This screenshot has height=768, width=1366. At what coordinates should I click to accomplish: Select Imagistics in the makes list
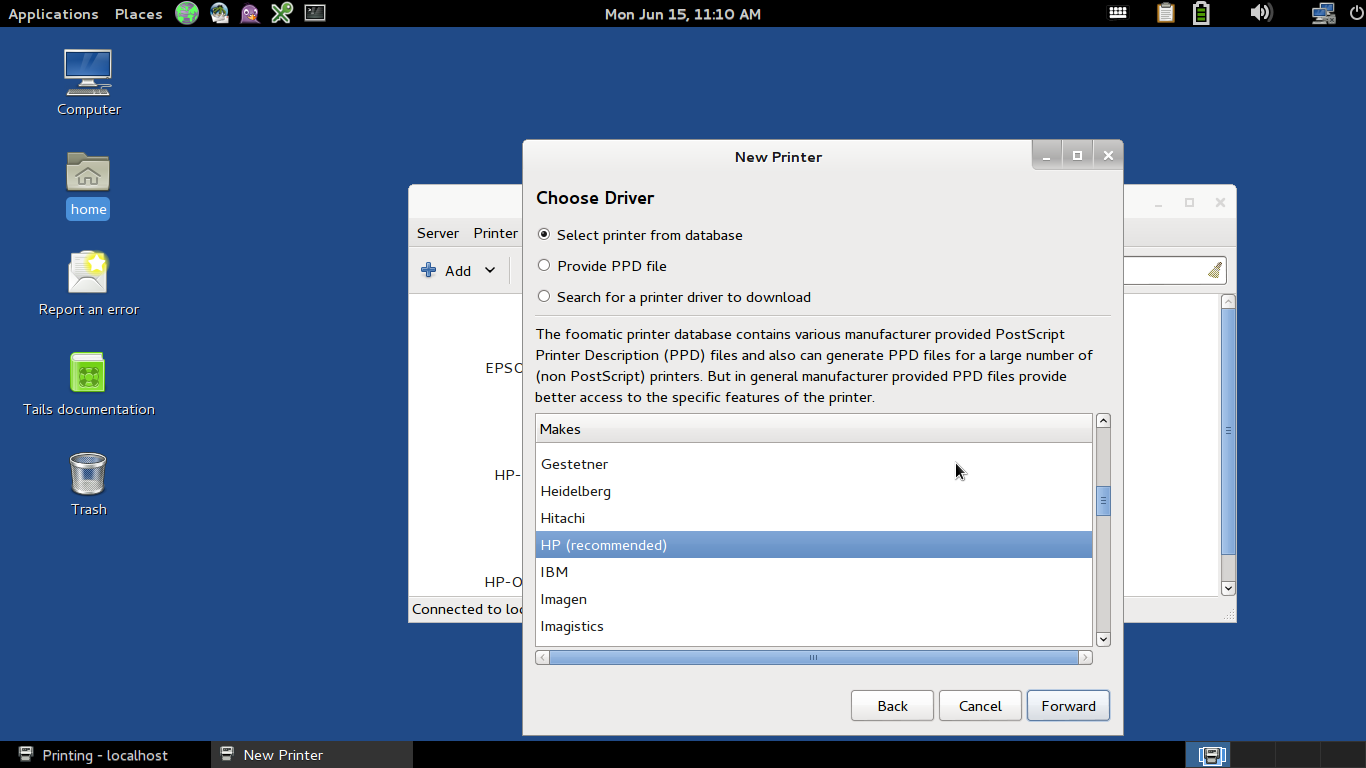point(813,626)
